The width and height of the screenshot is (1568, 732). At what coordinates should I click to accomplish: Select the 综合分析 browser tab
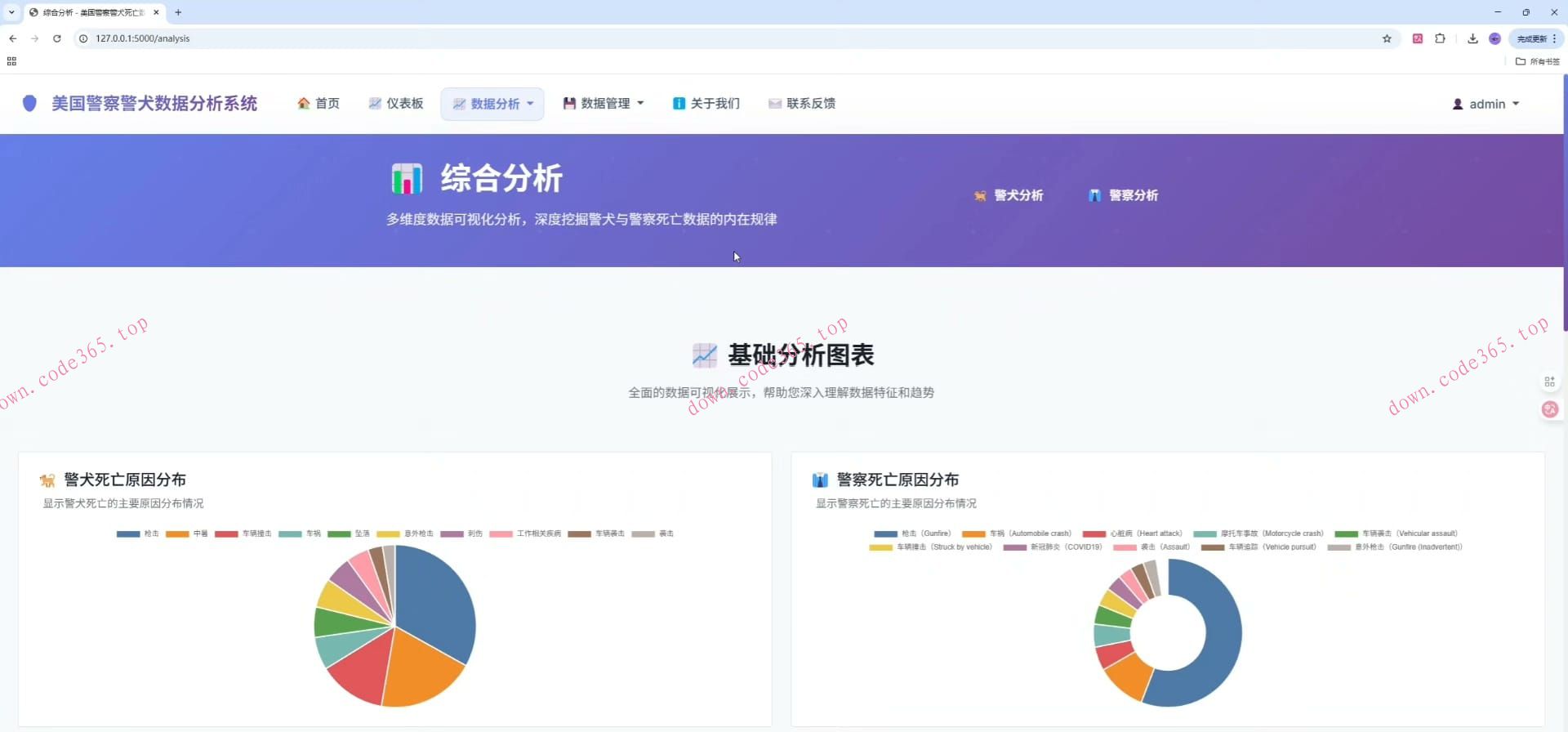coord(93,12)
